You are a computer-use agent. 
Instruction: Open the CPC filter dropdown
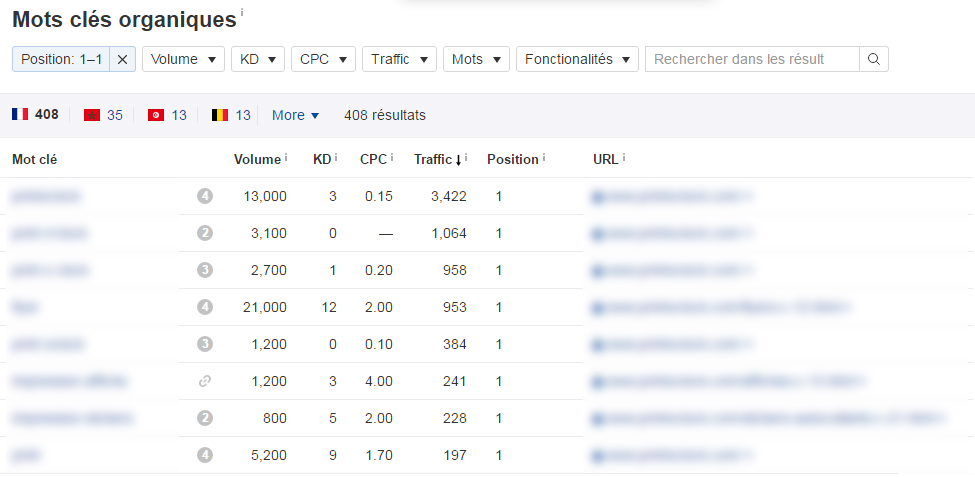tap(323, 59)
